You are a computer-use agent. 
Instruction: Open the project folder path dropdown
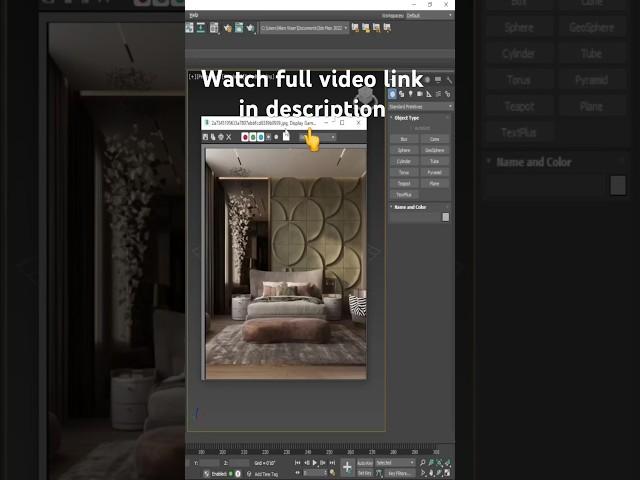[304, 28]
